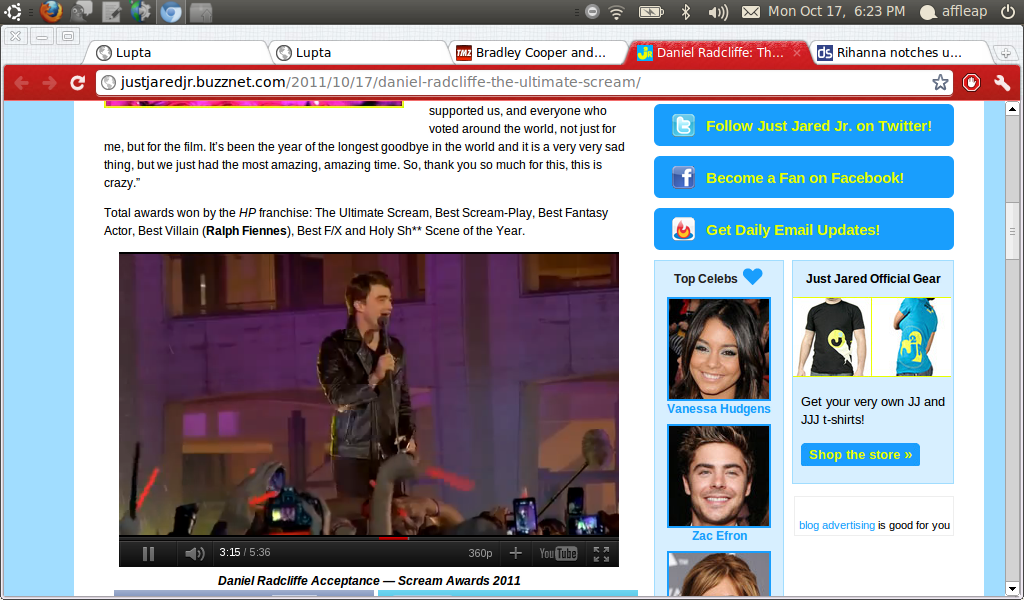
Task: Seek on the video progress bar
Action: [x=369, y=539]
